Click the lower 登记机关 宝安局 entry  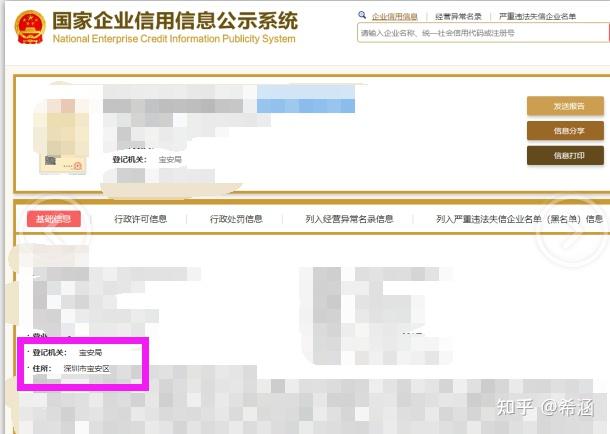pyautogui.click(x=67, y=352)
